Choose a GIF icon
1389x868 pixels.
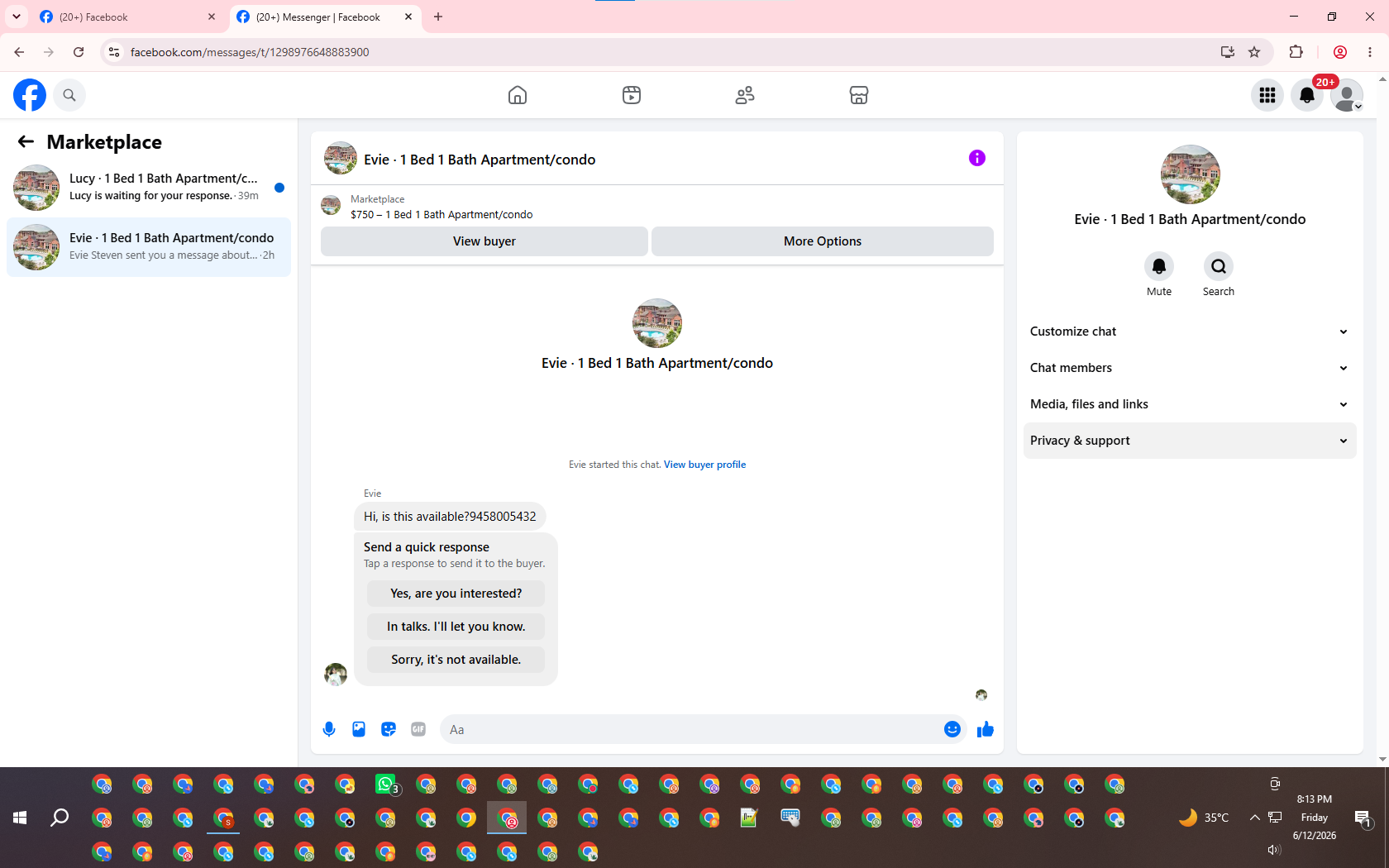pyautogui.click(x=418, y=729)
